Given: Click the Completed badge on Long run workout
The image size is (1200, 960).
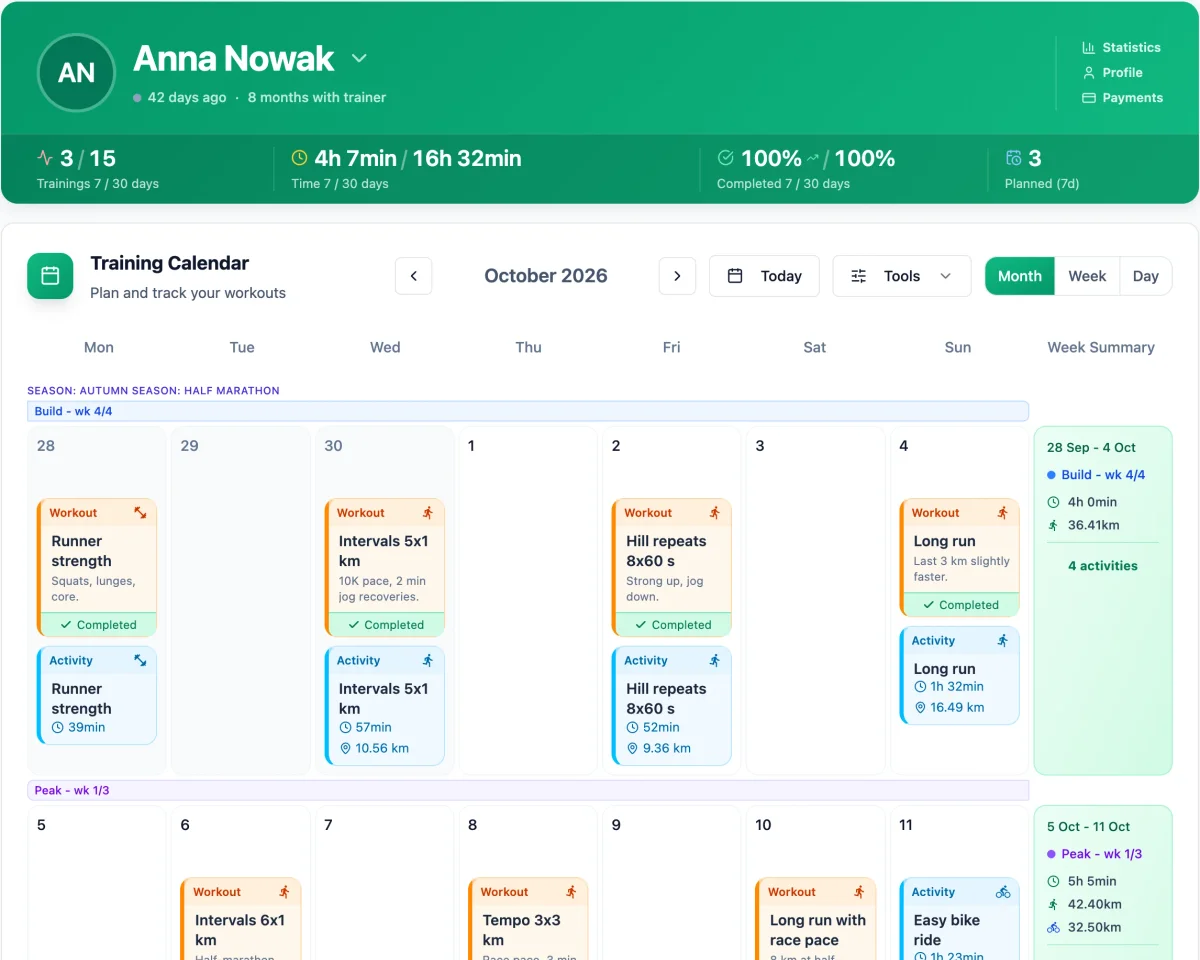Looking at the screenshot, I should pyautogui.click(x=960, y=605).
